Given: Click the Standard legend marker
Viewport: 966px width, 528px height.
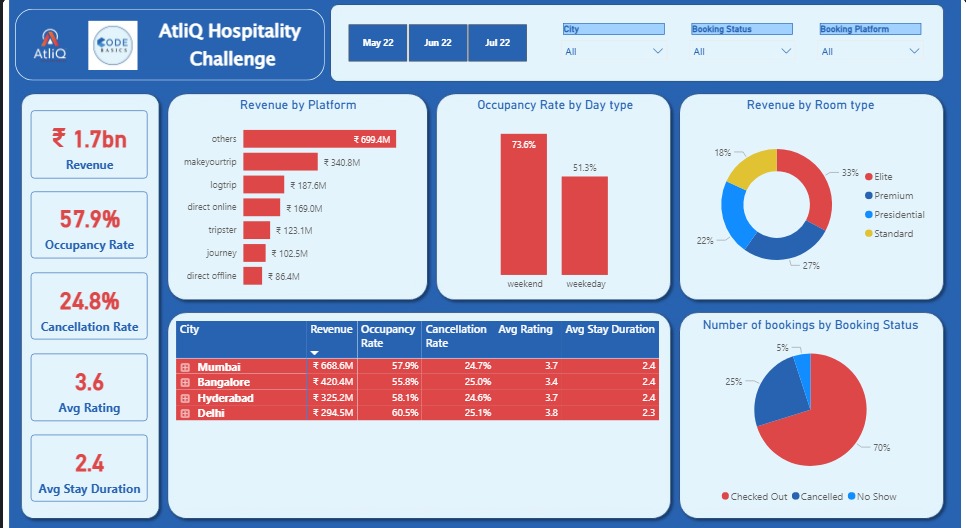Looking at the screenshot, I should click(x=870, y=234).
